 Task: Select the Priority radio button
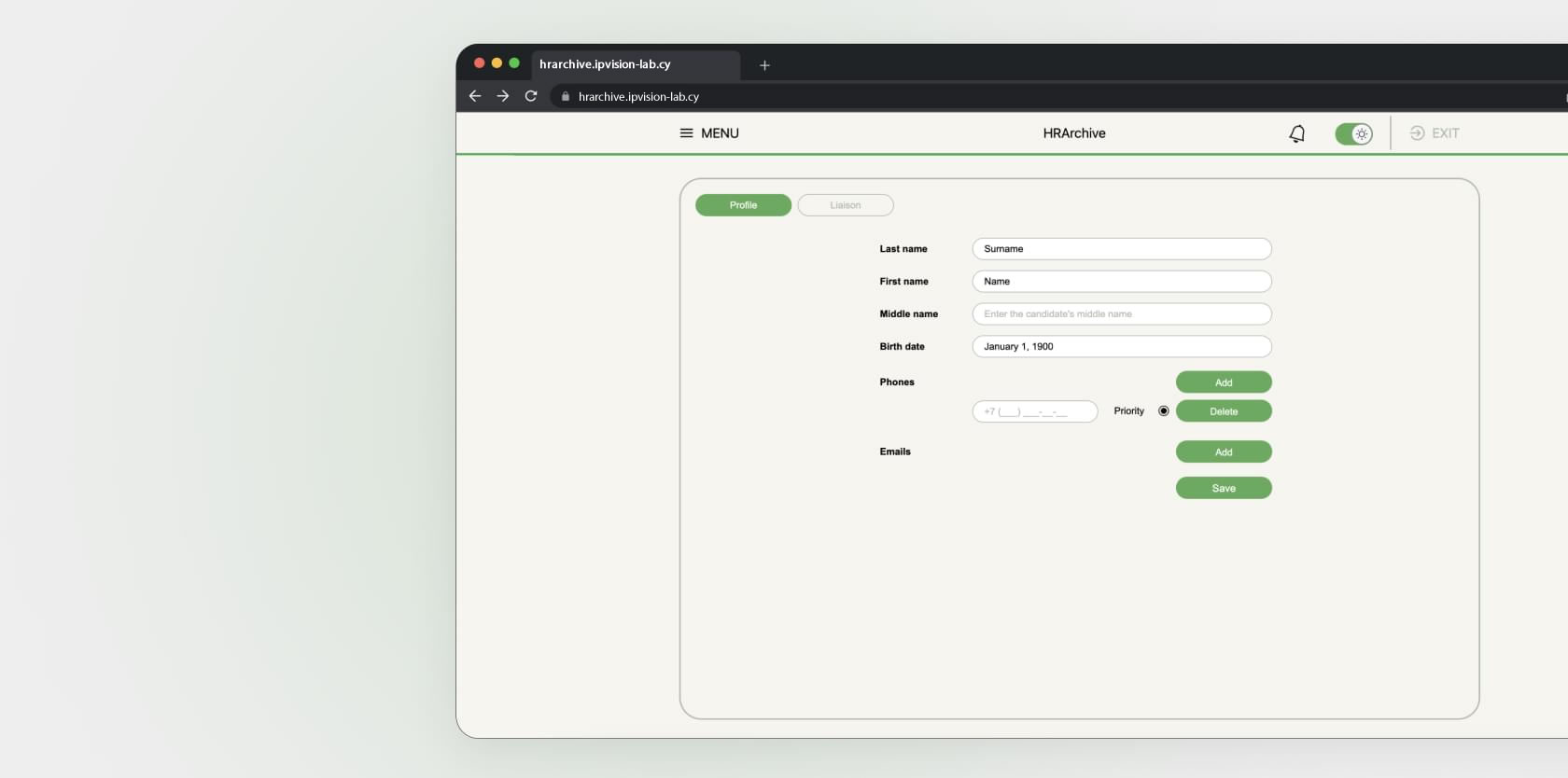pos(1163,410)
